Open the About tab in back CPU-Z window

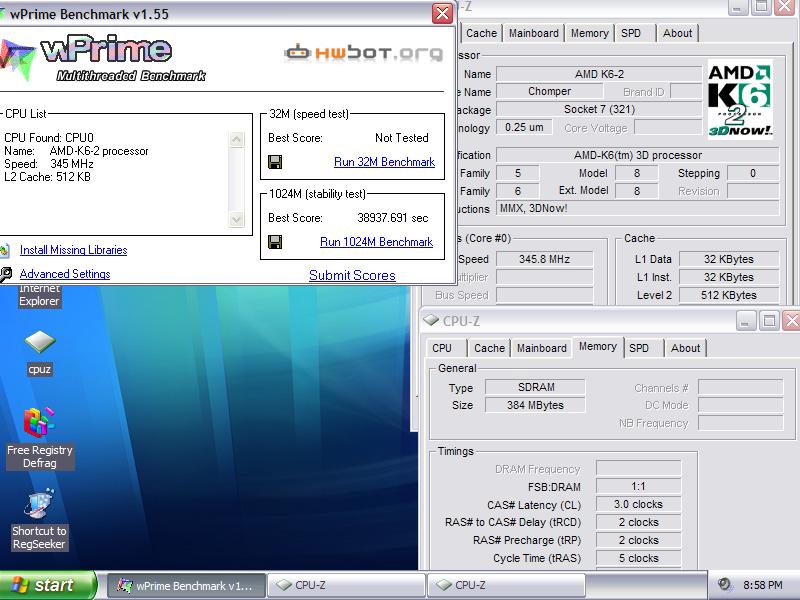(677, 33)
